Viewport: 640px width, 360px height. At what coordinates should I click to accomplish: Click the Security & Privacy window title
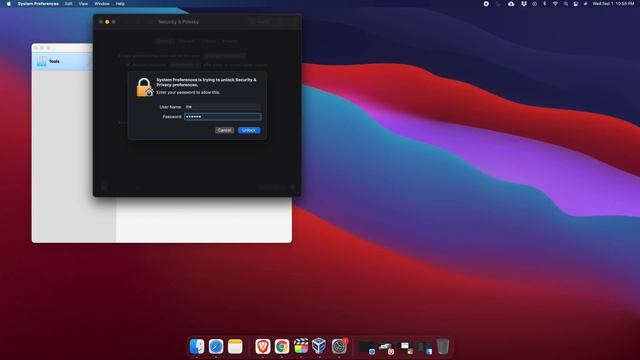pyautogui.click(x=178, y=22)
